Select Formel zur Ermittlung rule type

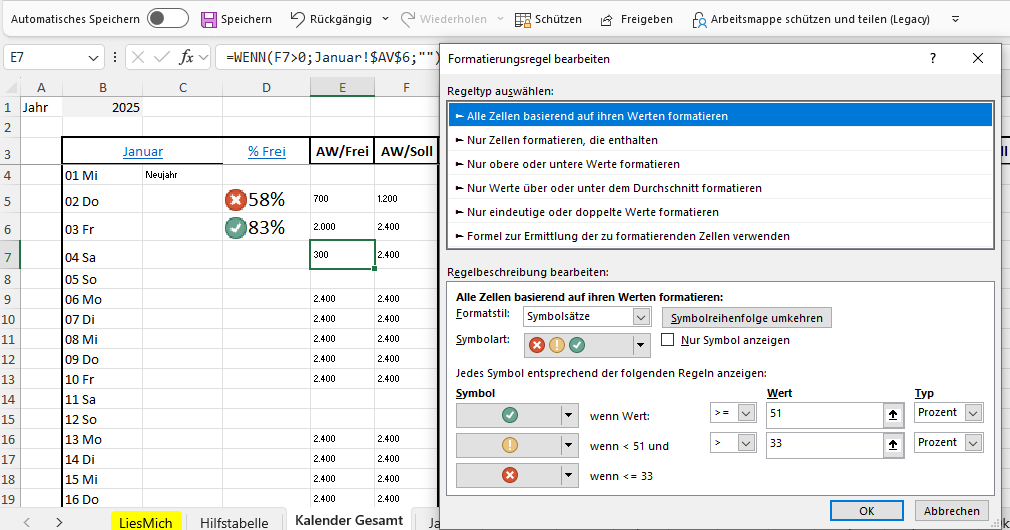(720, 236)
